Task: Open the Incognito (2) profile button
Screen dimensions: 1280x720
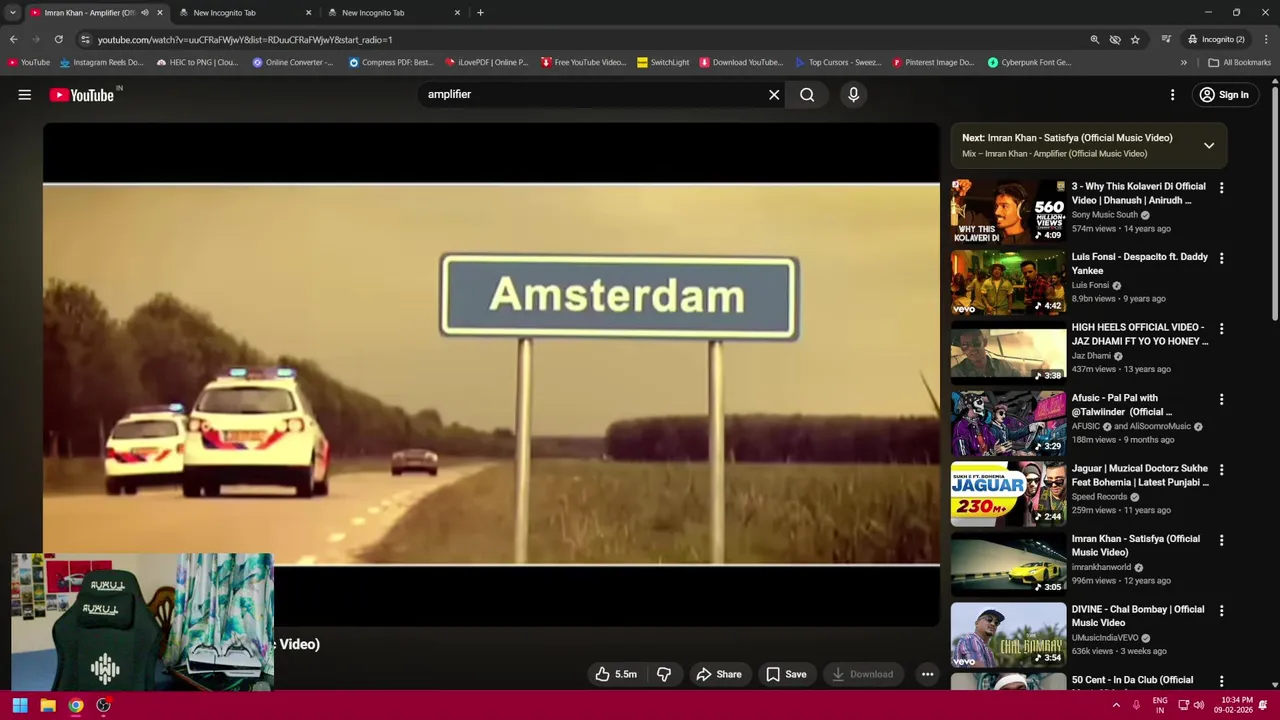Action: click(1216, 39)
